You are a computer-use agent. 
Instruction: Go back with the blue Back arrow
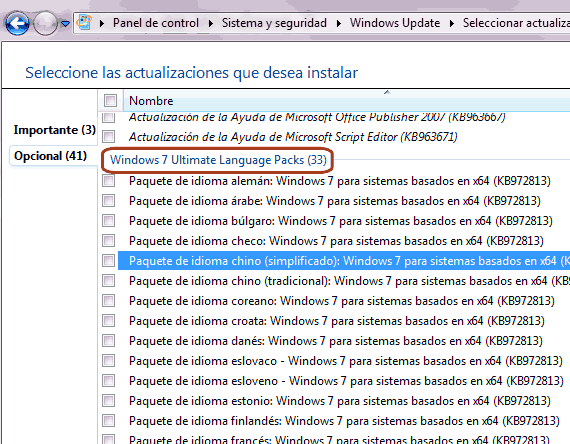pos(17,24)
